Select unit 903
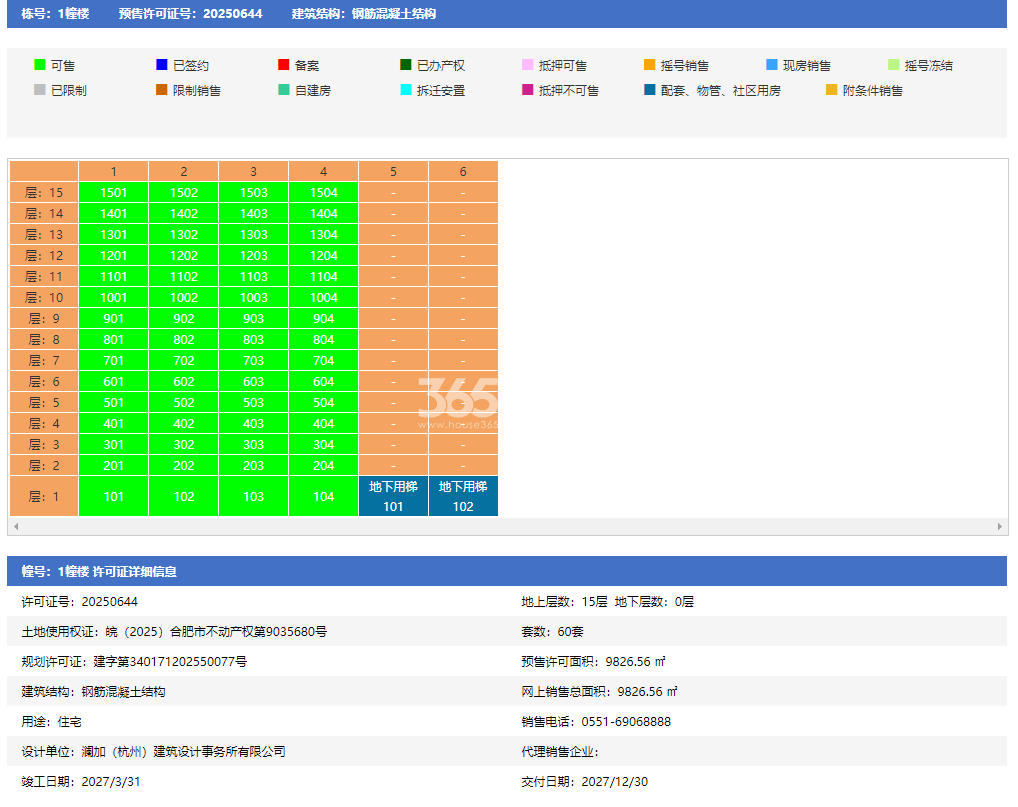Viewport: 1018px width, 807px height. pyautogui.click(x=253, y=318)
